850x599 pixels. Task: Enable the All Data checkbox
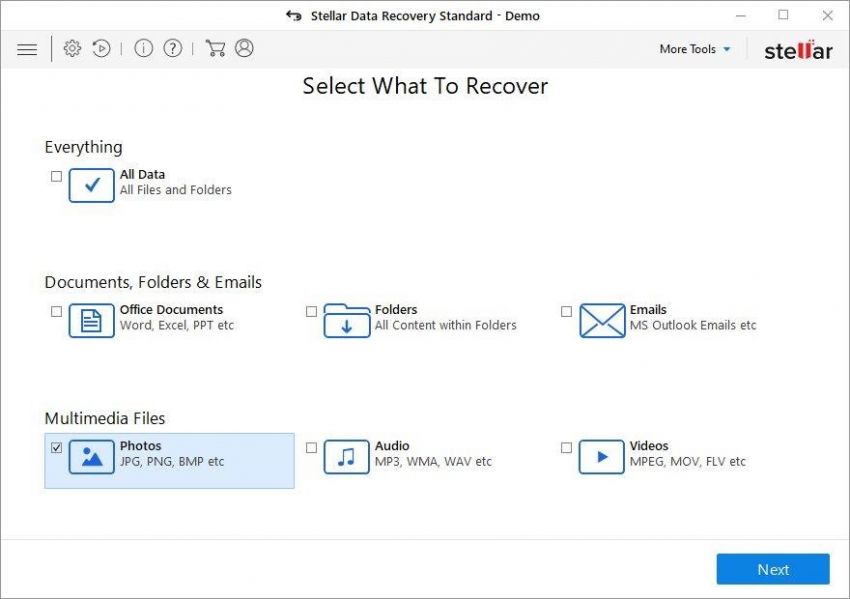(x=57, y=176)
